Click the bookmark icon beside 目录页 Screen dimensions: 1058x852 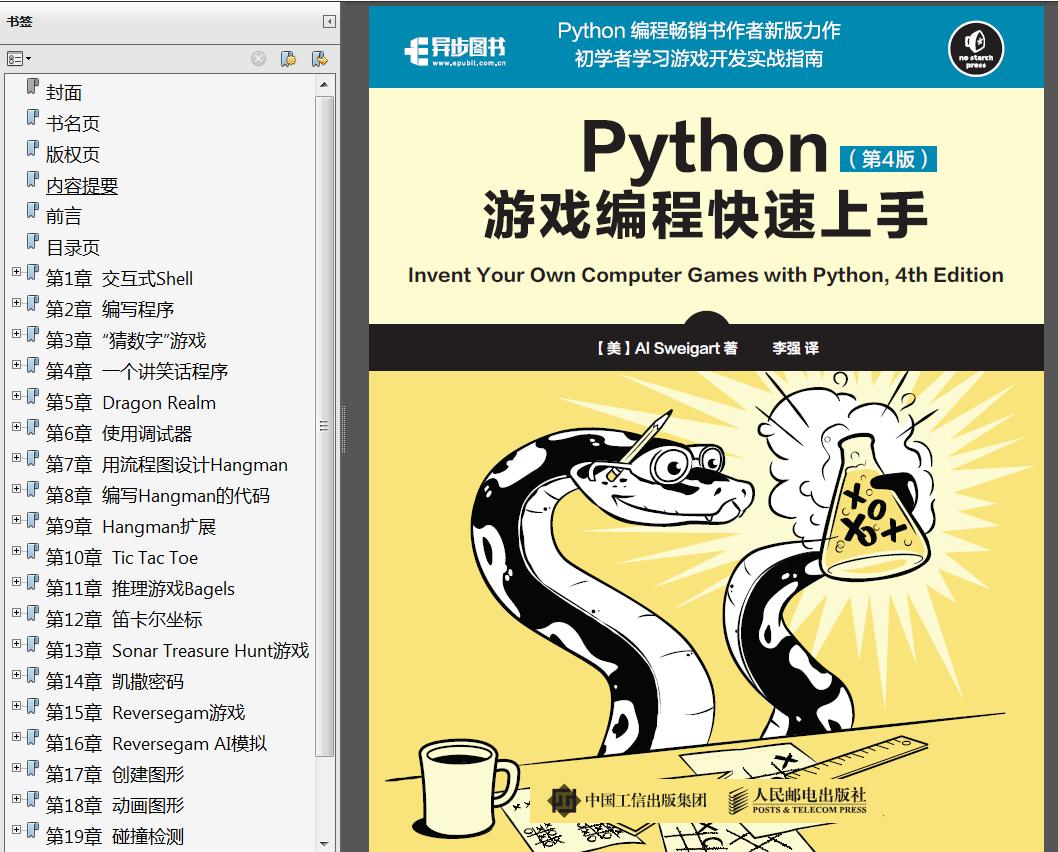(32, 242)
